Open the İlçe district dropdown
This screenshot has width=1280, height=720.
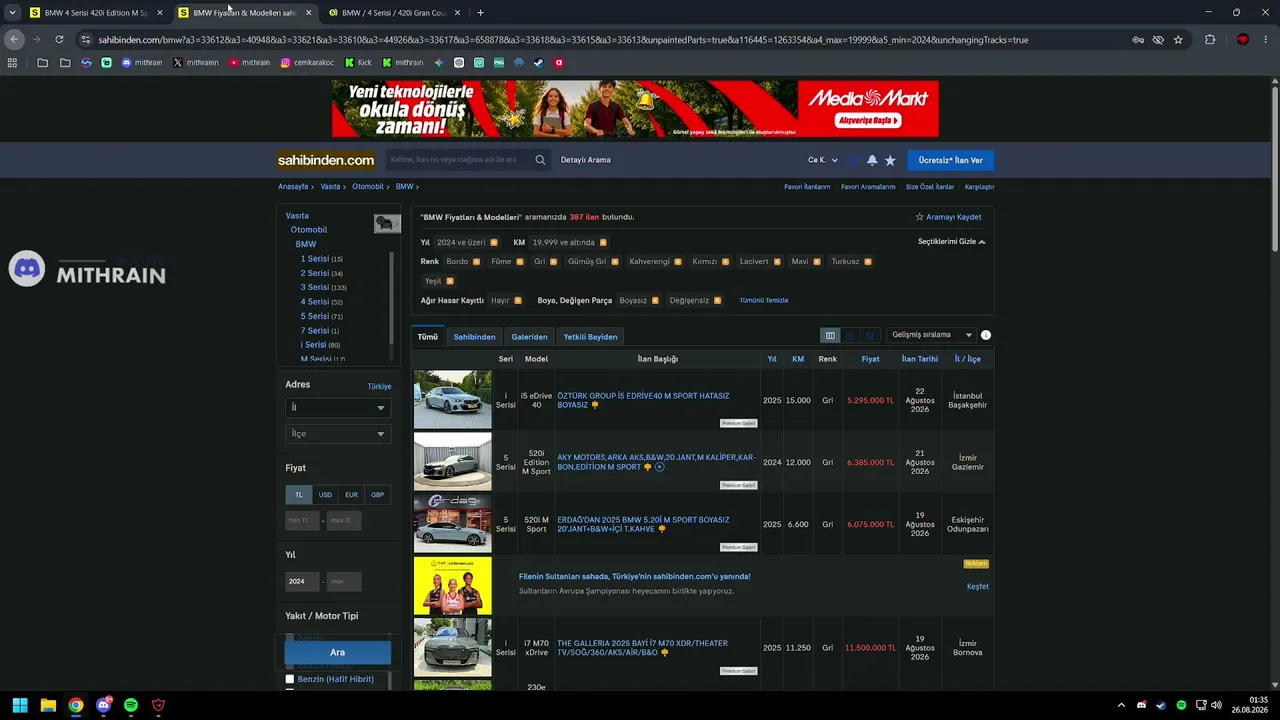pyautogui.click(x=337, y=434)
